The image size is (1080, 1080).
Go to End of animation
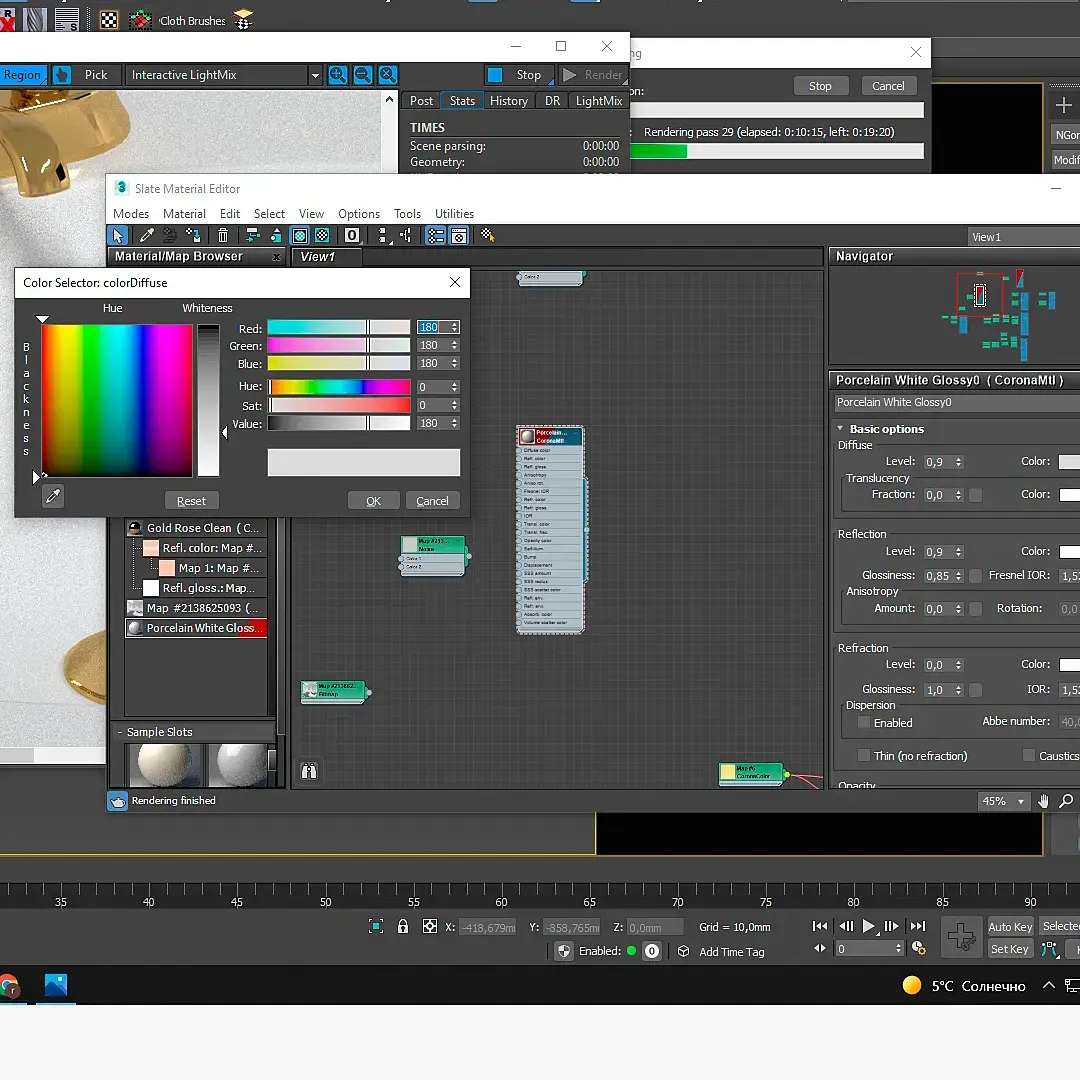(918, 926)
